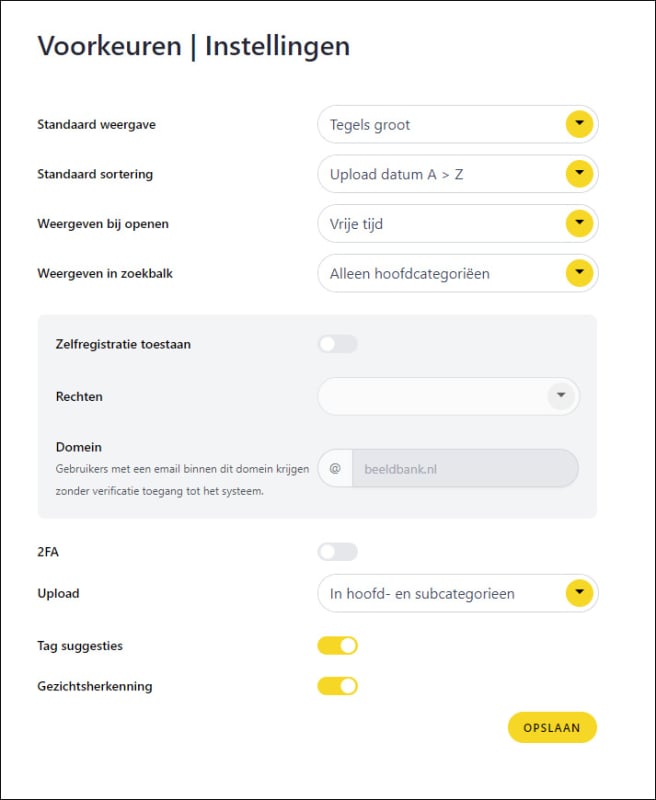Click yellow arrow icon beside Alleen hoofdcategorieën

coord(579,272)
